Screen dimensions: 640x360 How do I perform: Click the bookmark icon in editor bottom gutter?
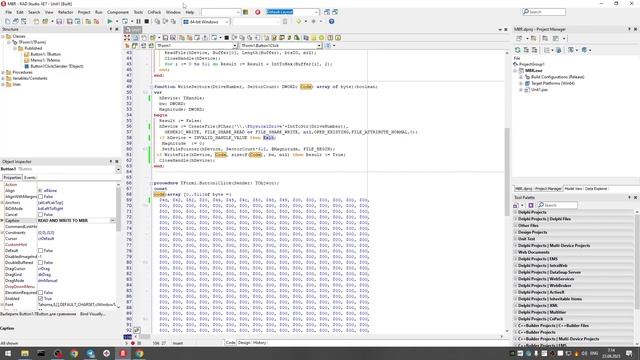137,330
